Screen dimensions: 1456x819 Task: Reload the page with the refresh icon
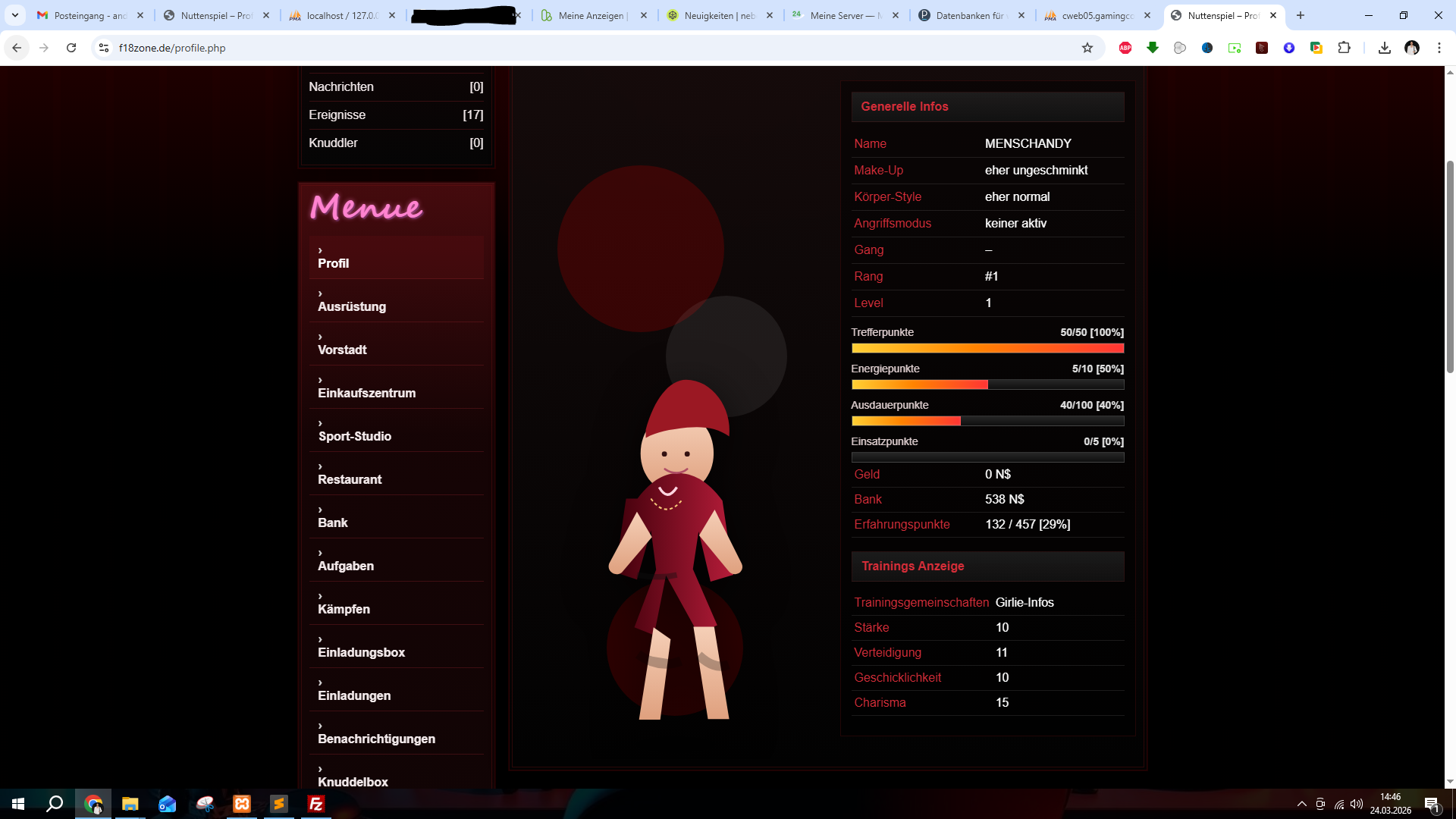click(x=71, y=48)
